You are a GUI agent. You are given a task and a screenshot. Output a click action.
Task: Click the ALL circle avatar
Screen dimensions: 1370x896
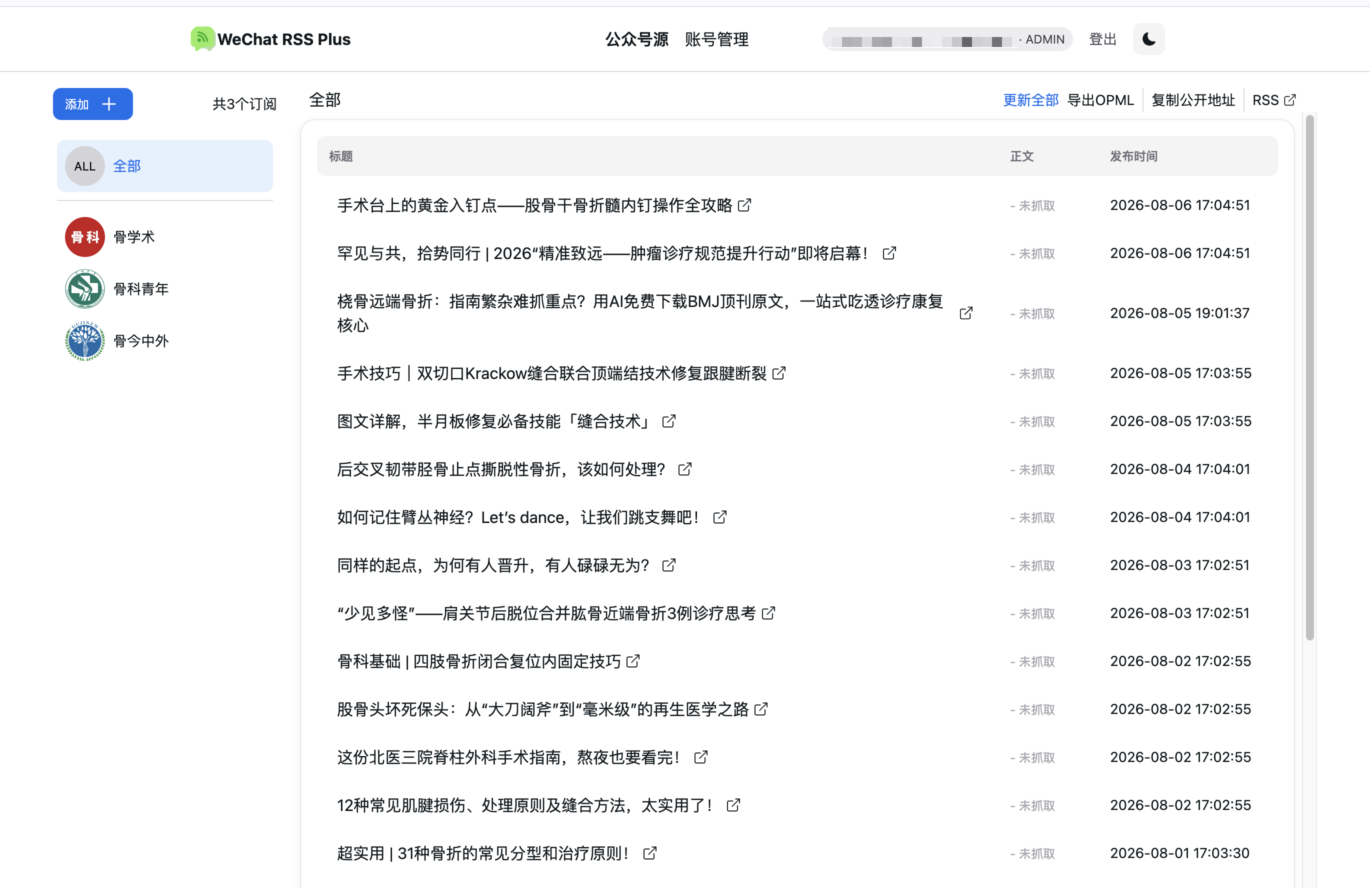pos(84,166)
